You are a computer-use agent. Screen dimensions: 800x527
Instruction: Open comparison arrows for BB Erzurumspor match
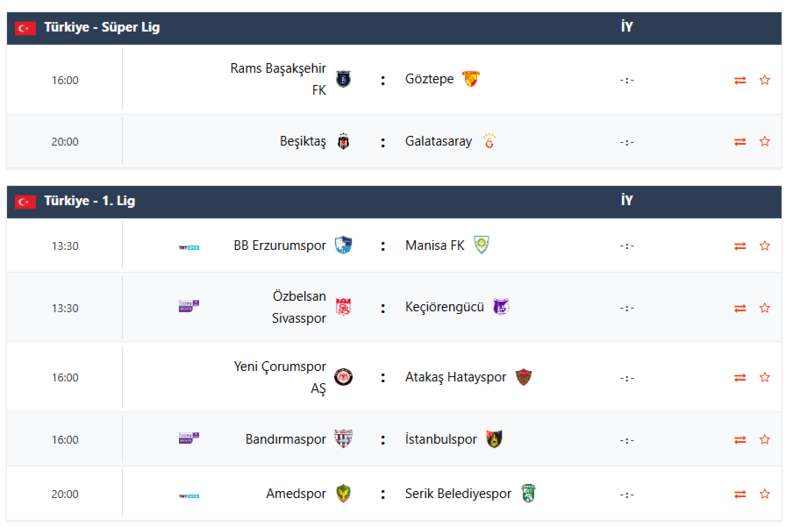[740, 246]
